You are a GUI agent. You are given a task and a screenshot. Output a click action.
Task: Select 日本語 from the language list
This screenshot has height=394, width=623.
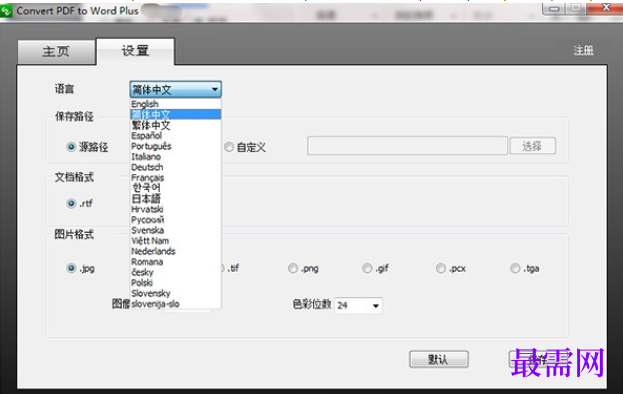click(176, 199)
